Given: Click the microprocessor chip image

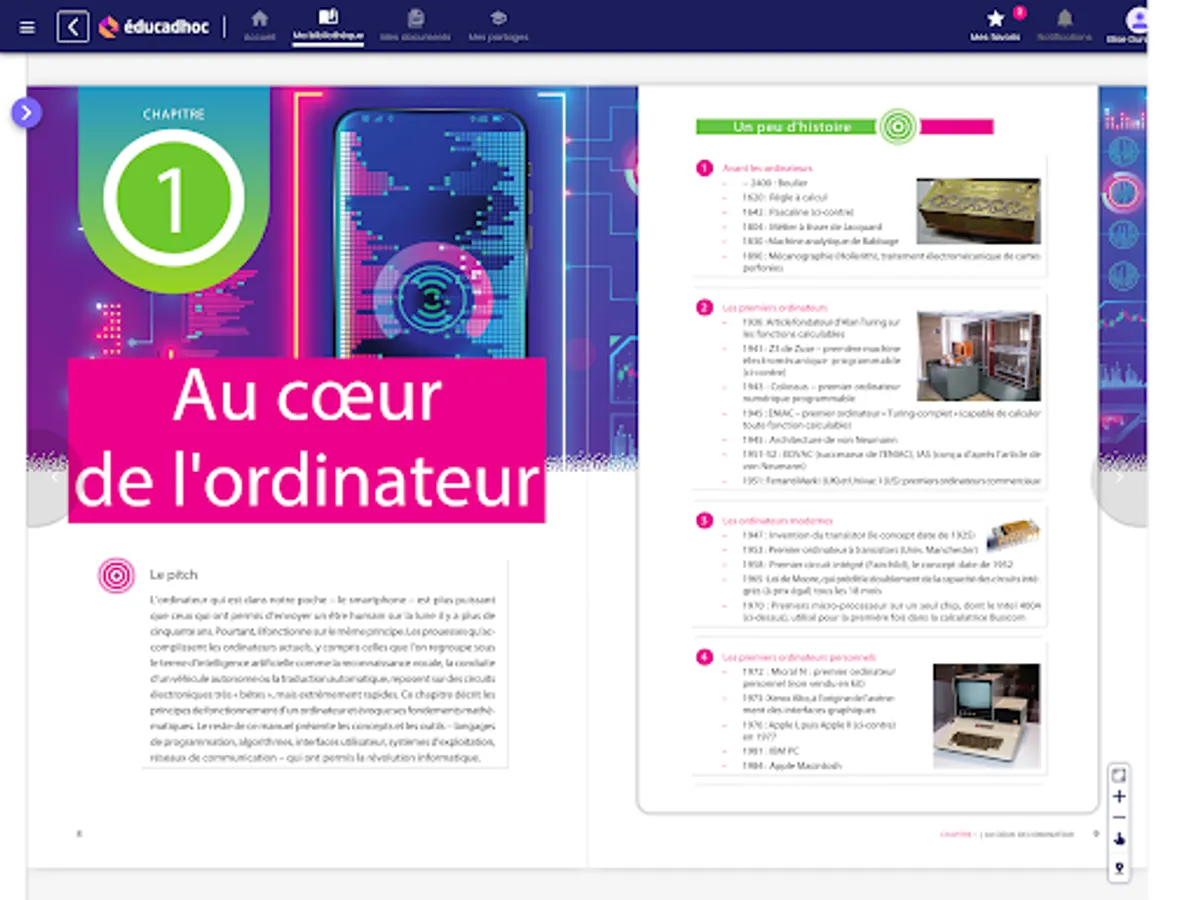Looking at the screenshot, I should 1013,534.
